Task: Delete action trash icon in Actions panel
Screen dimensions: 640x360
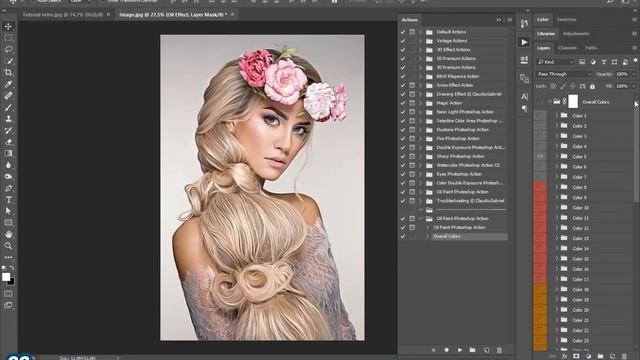Action: pyautogui.click(x=499, y=350)
